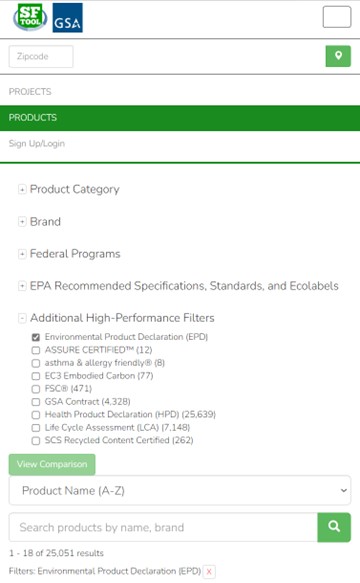Click the GSA logo
This screenshot has height=583, width=360.
[68, 18]
